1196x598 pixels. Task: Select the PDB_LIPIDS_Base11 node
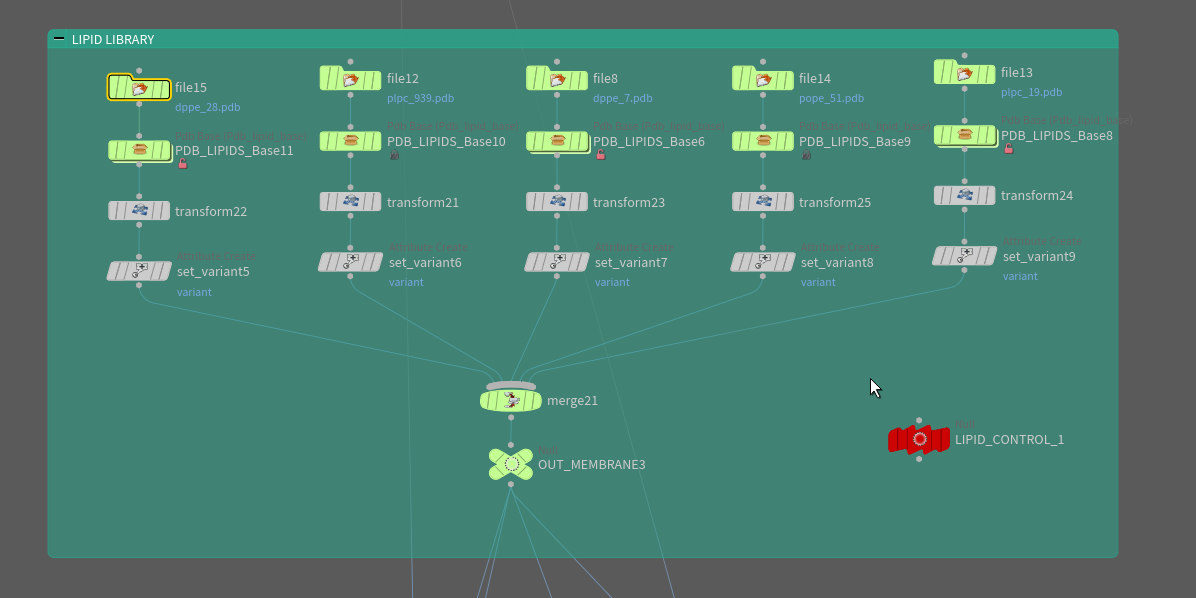139,150
